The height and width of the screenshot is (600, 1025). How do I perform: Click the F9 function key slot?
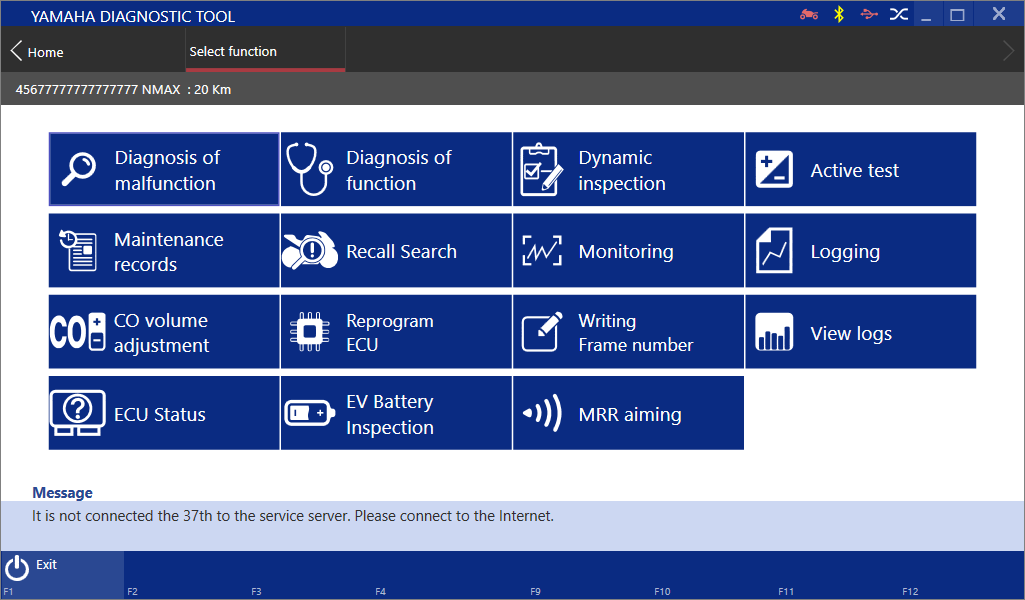[589, 575]
